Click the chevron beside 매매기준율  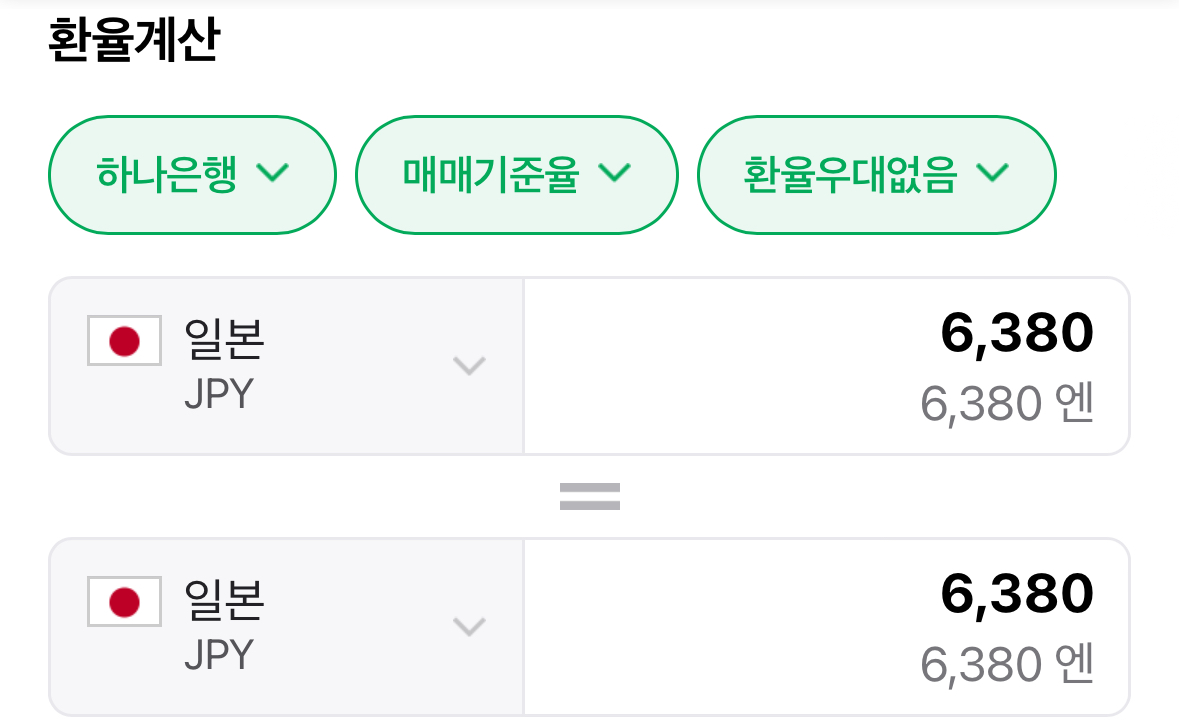click(x=614, y=173)
